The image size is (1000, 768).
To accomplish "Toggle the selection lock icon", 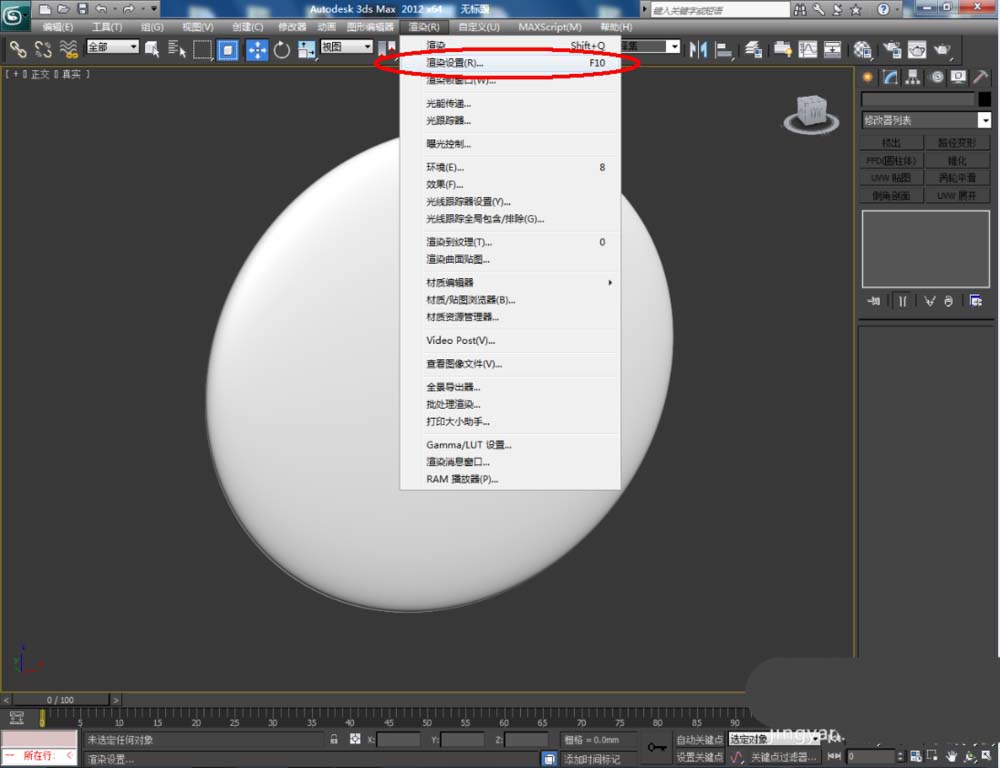I will (334, 740).
